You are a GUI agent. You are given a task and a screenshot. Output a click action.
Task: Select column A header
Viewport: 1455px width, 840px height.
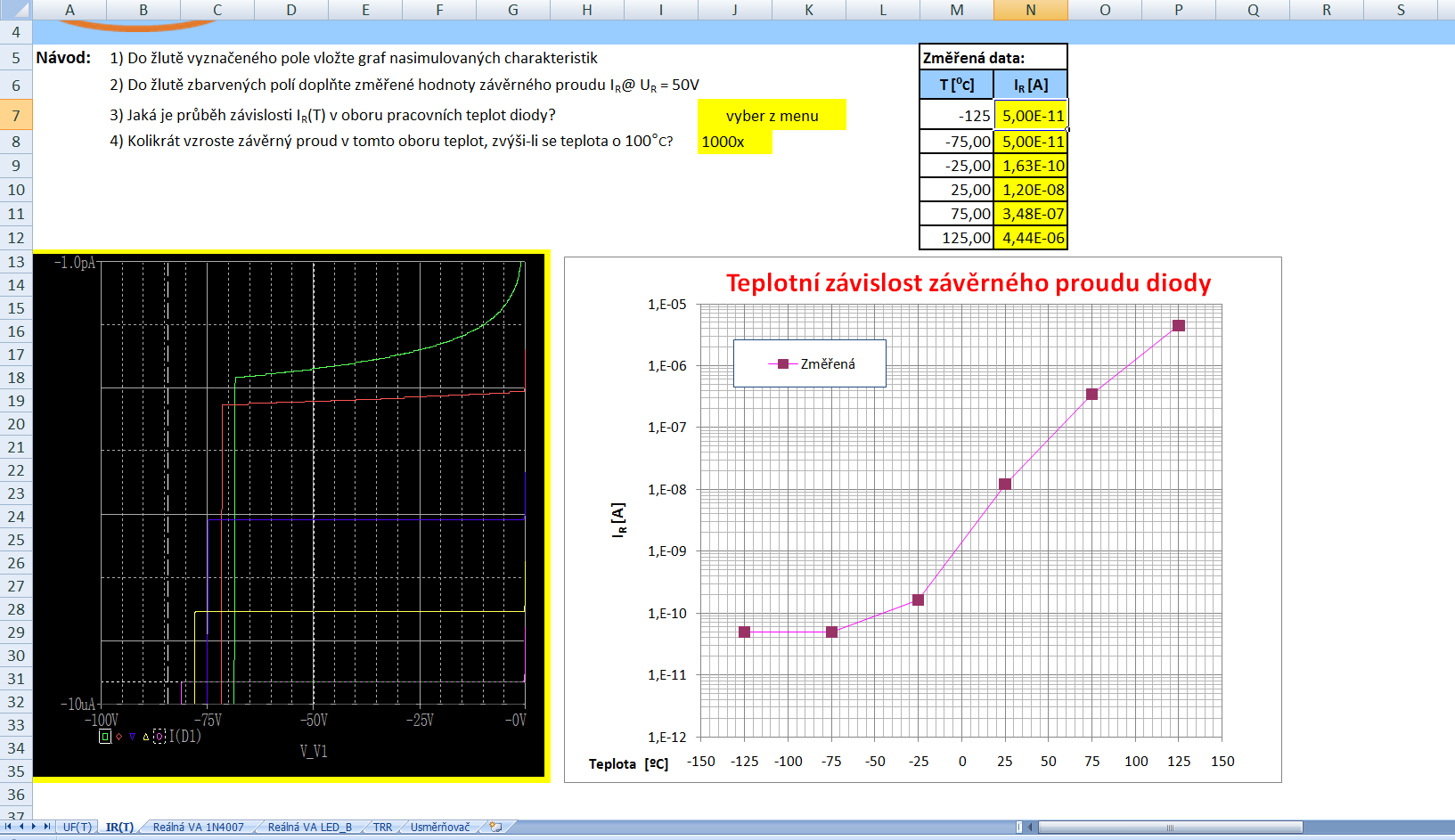coord(69,10)
